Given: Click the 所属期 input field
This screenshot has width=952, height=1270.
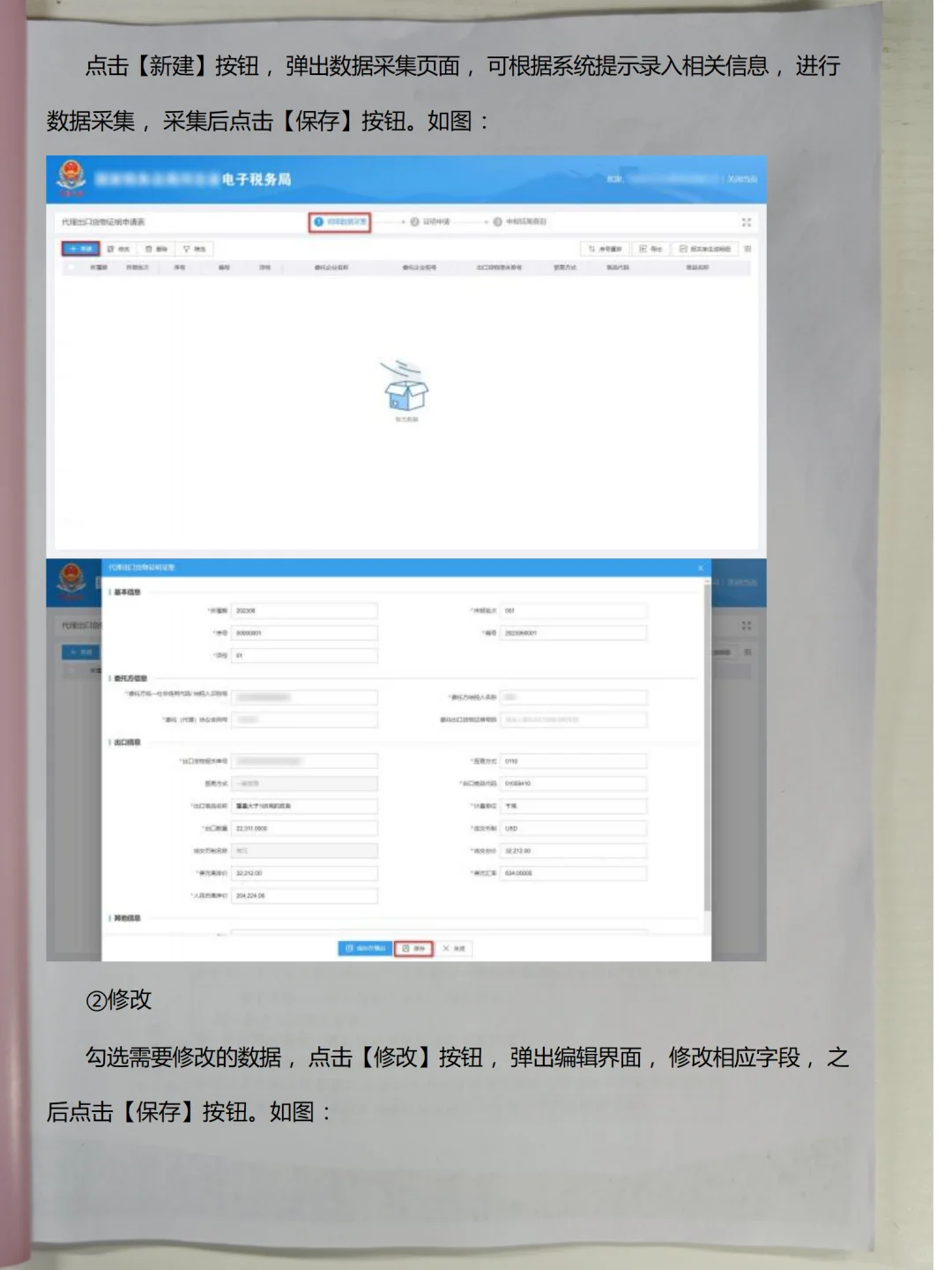Looking at the screenshot, I should pyautogui.click(x=304, y=609).
